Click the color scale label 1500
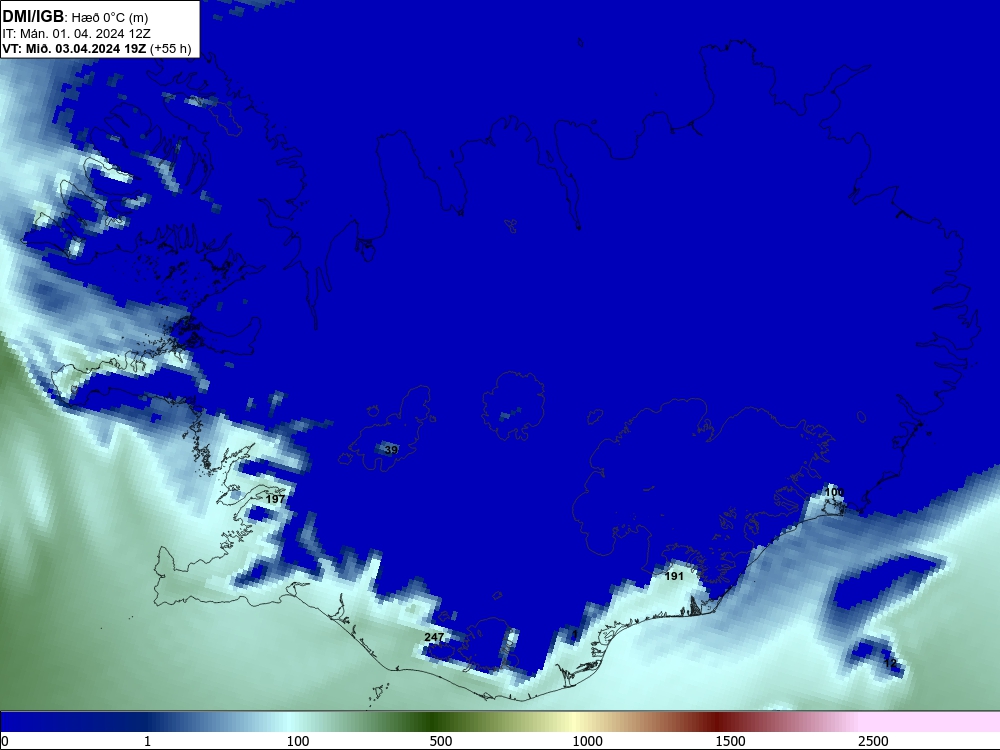Viewport: 1000px width, 750px height. [x=730, y=741]
